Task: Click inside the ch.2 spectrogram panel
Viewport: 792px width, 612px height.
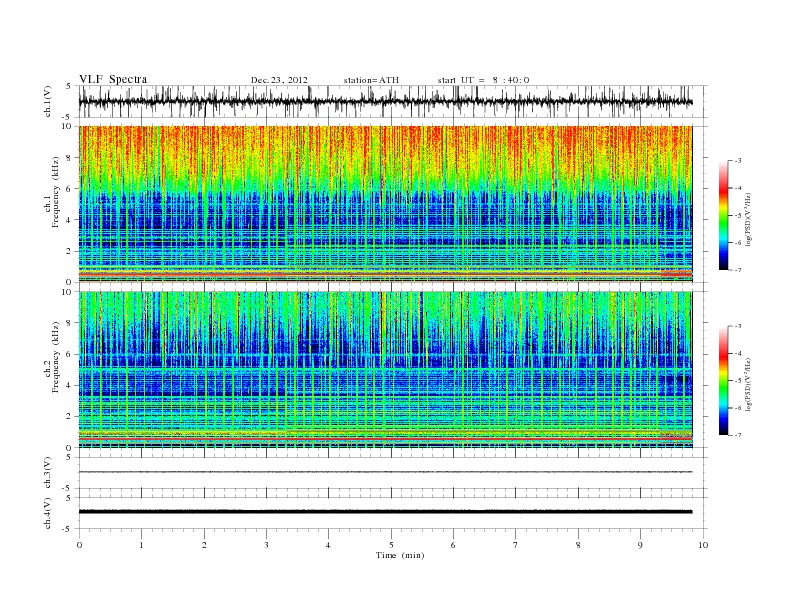Action: tap(386, 370)
